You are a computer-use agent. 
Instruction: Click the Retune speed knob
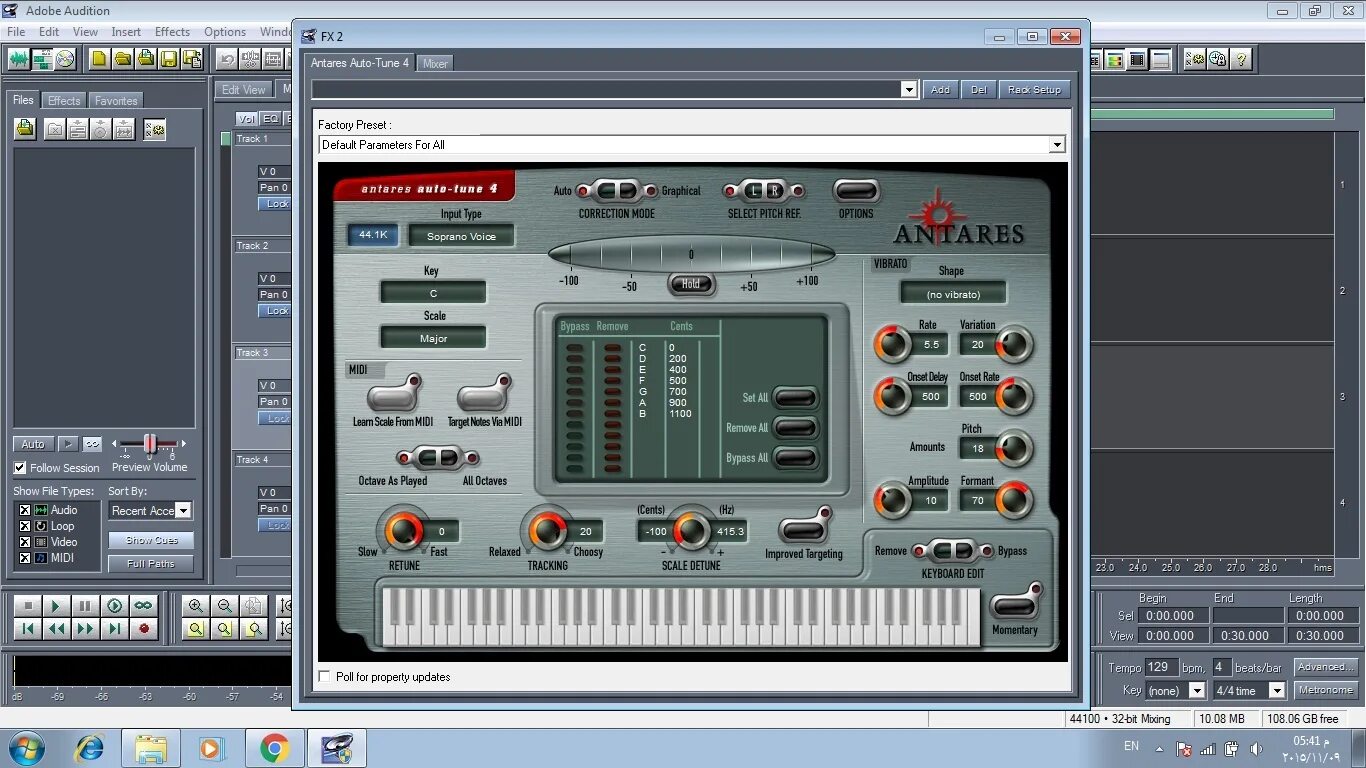tap(404, 530)
